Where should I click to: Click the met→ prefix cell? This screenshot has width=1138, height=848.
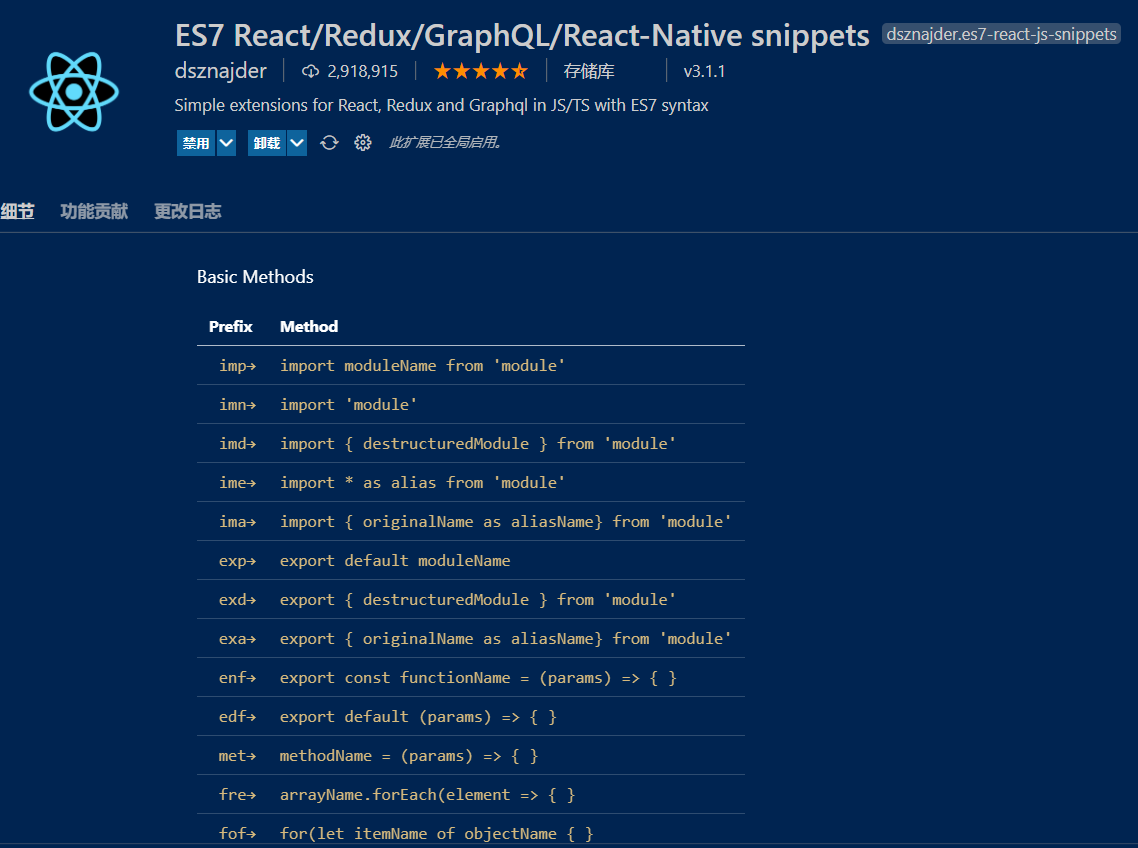(x=238, y=756)
